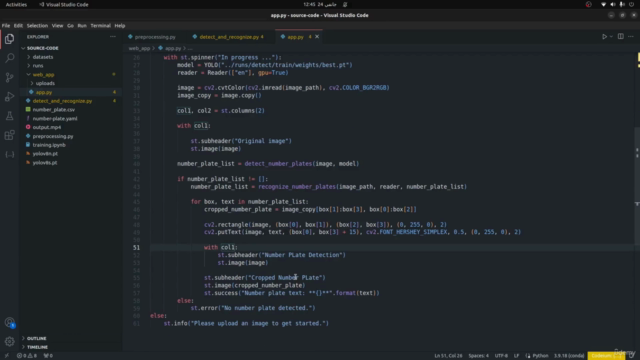The height and width of the screenshot is (360, 640).
Task: Open the Source Control view icon
Action: pos(9,77)
